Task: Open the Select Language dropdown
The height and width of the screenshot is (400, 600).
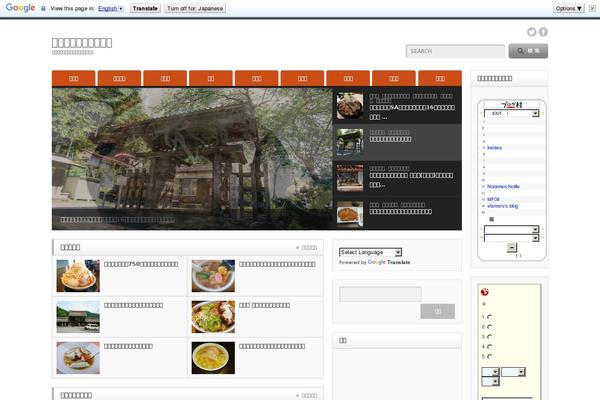Action: point(370,252)
